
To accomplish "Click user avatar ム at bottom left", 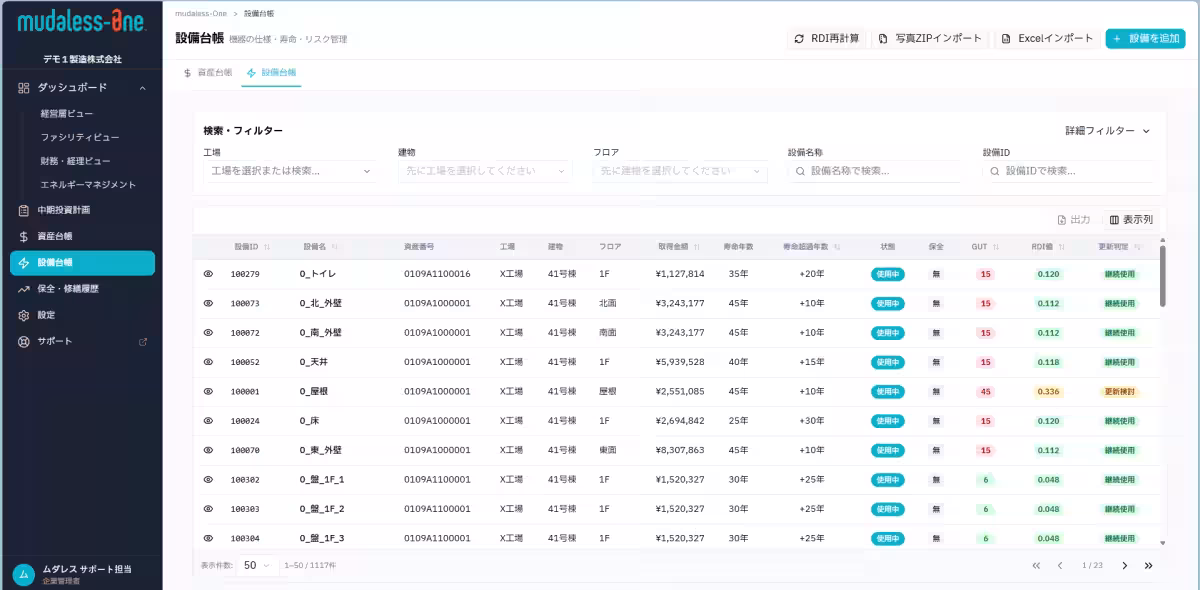I will (x=23, y=574).
